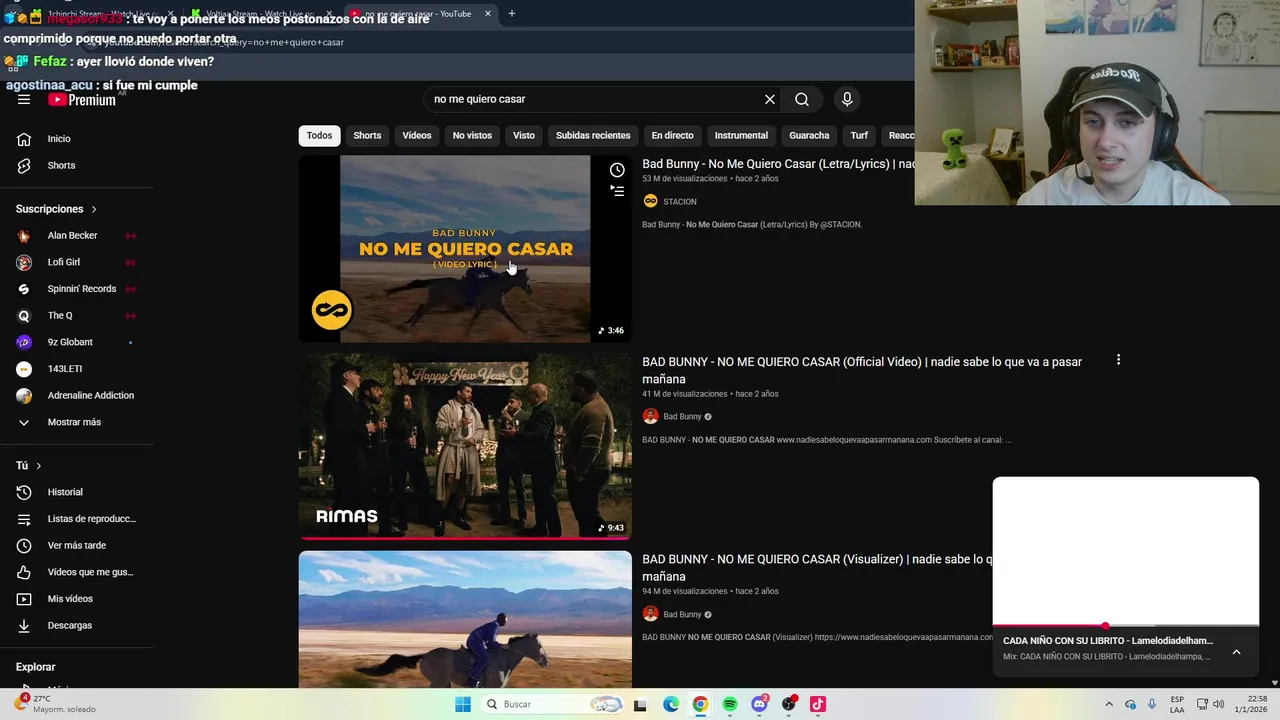Click the Watch later clock icon on first thumbnail
The width and height of the screenshot is (1280, 720).
click(617, 170)
